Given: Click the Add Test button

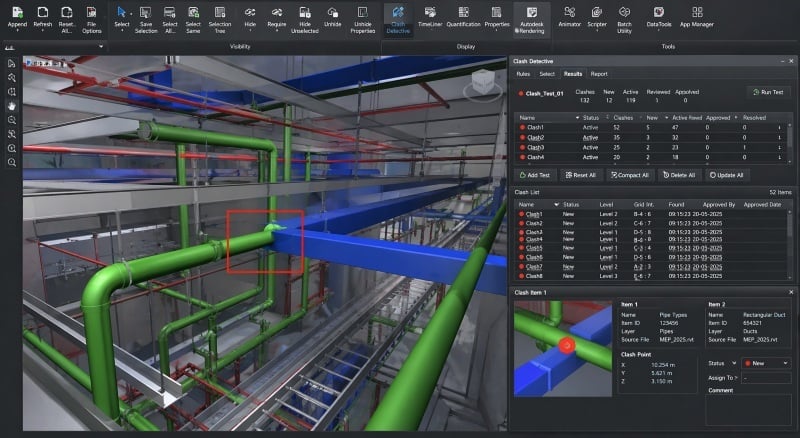Looking at the screenshot, I should point(535,175).
